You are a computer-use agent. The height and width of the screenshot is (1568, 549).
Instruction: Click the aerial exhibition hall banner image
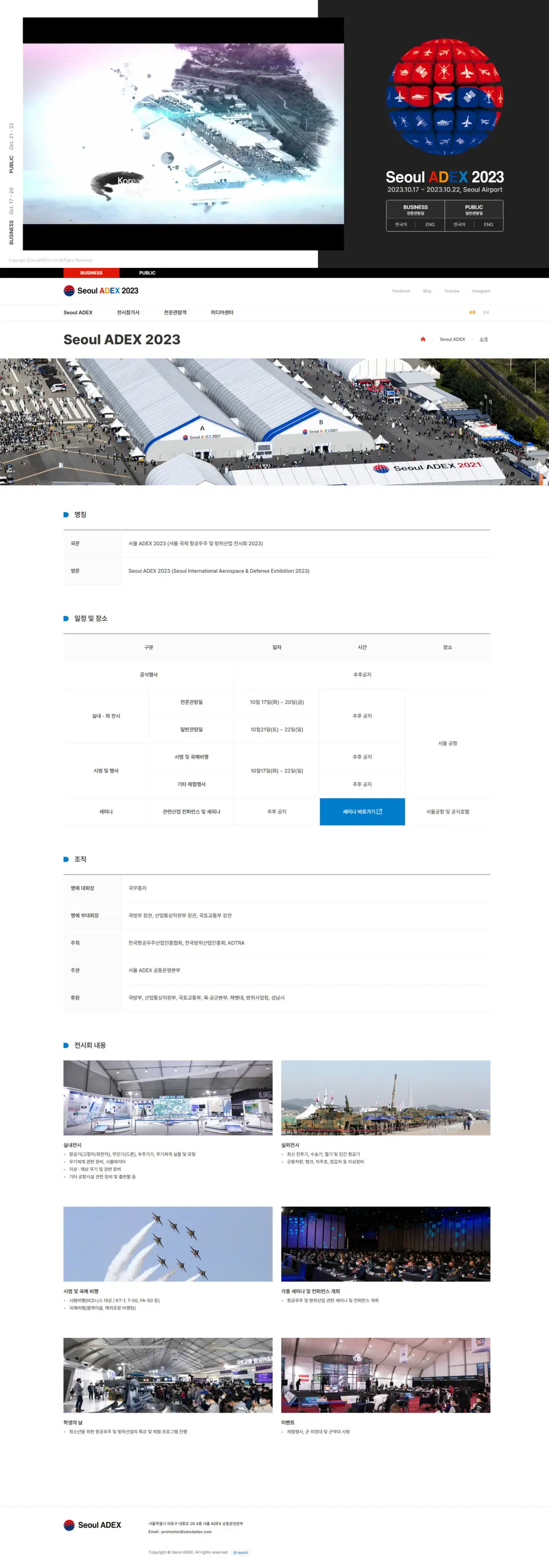[274, 421]
